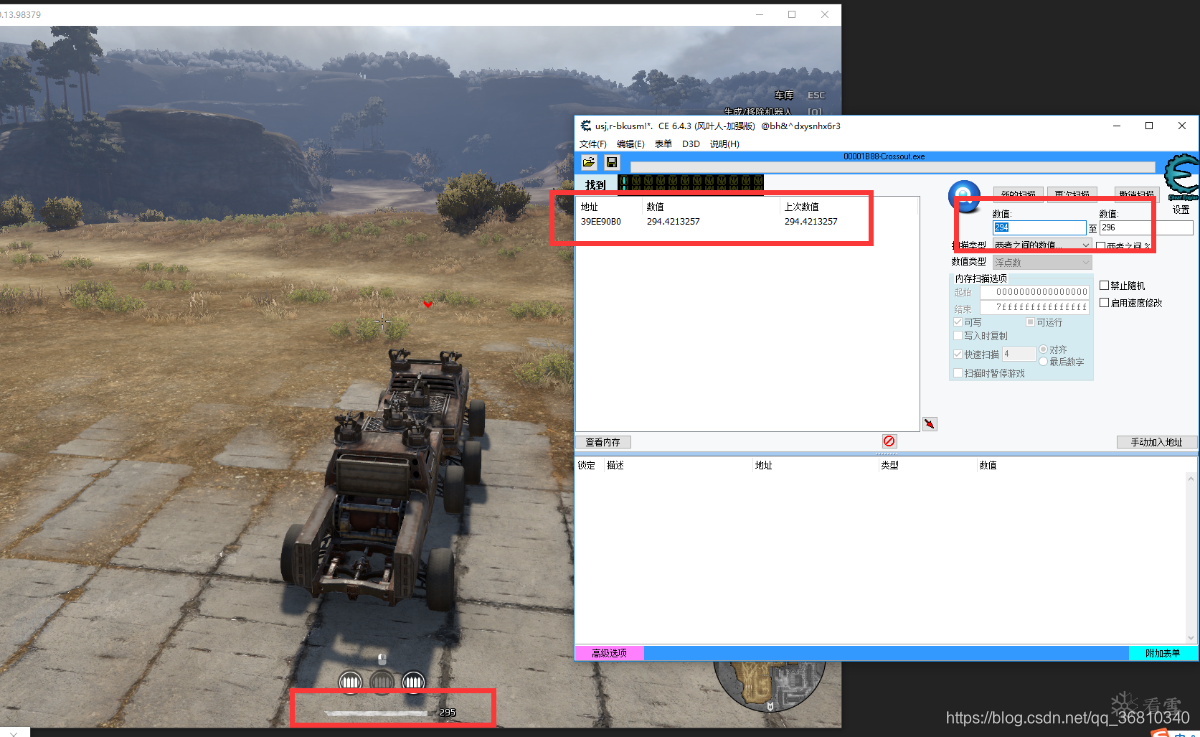Click the 上次数值 column header
Image resolution: width=1200 pixels, height=737 pixels.
point(802,207)
